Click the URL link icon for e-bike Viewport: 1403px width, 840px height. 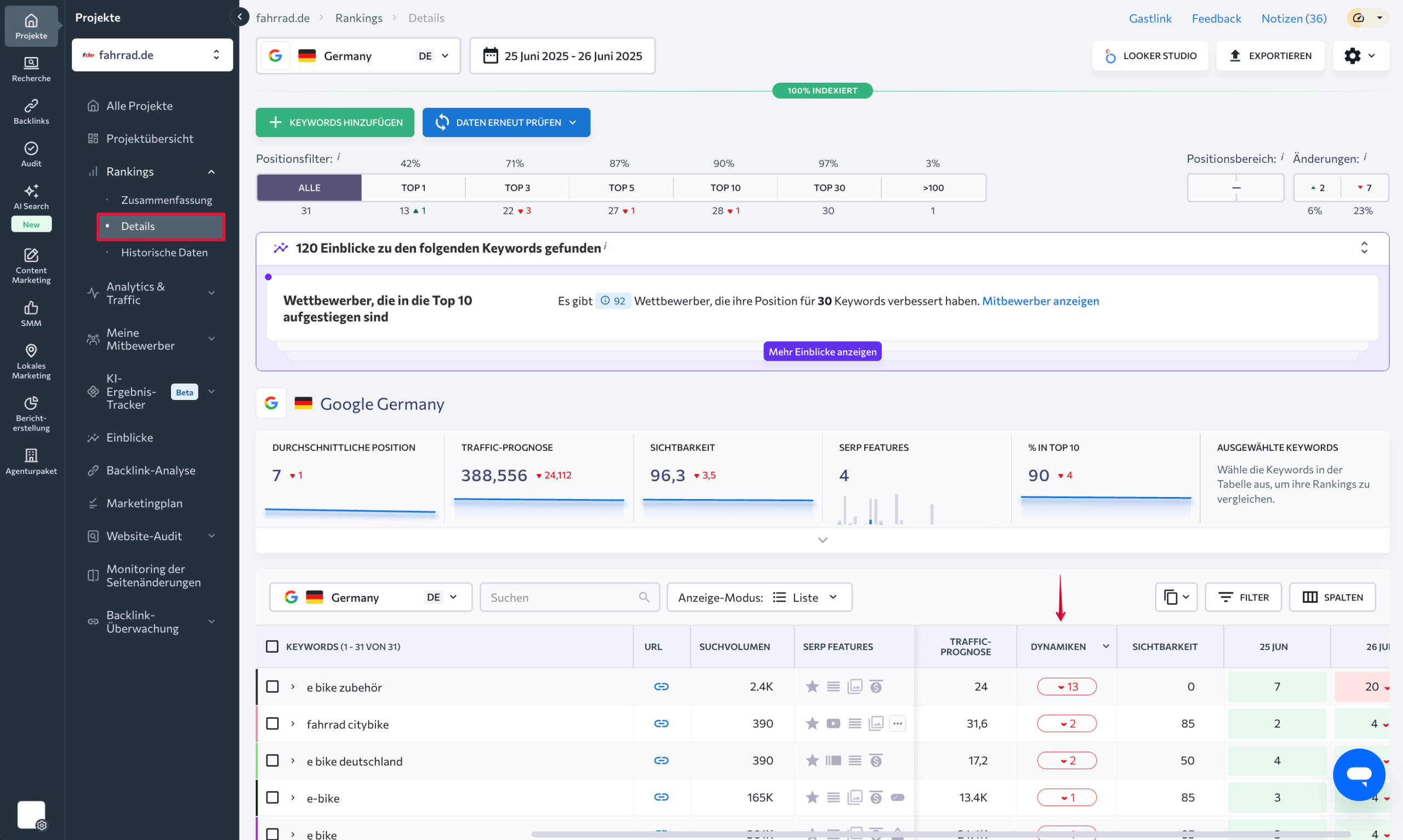coord(661,797)
